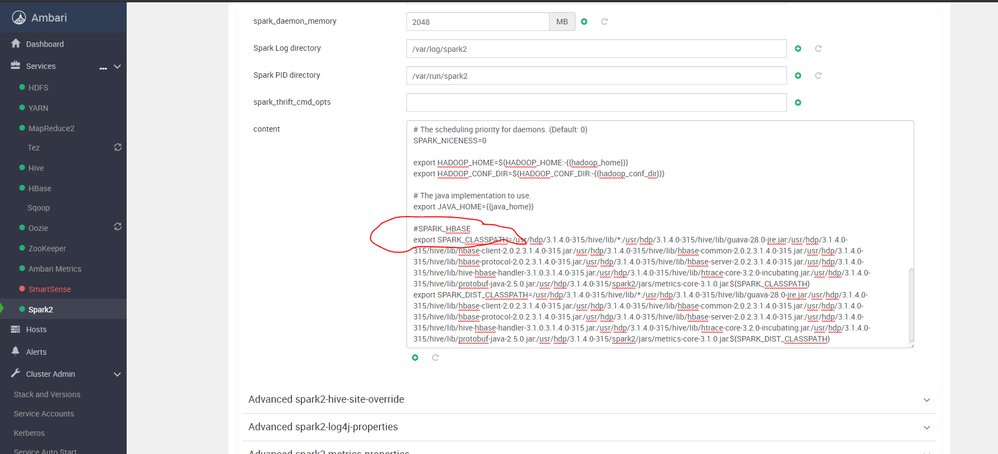Open the Kerberos page

(27, 432)
